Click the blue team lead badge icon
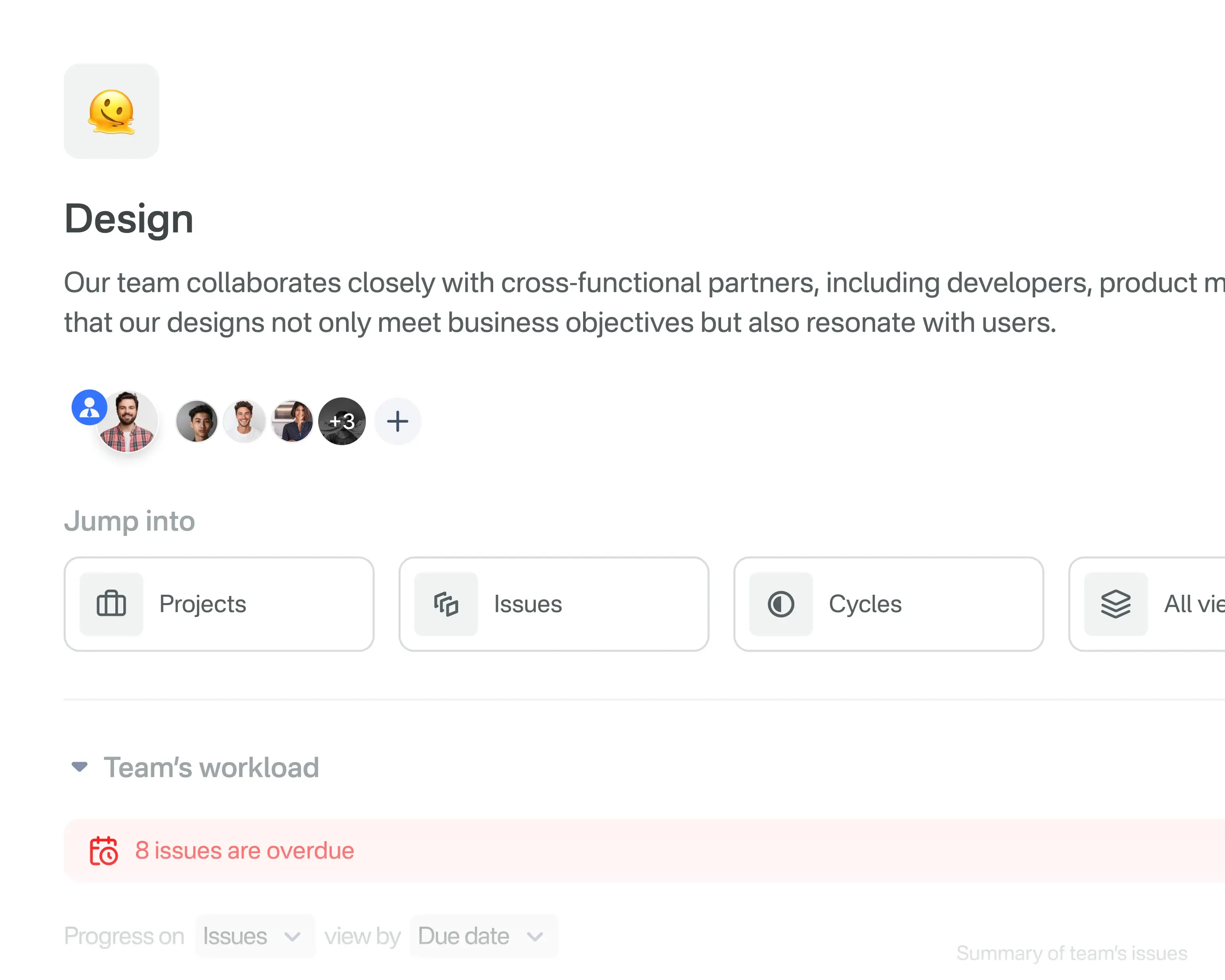This screenshot has width=1225, height=980. pyautogui.click(x=89, y=408)
